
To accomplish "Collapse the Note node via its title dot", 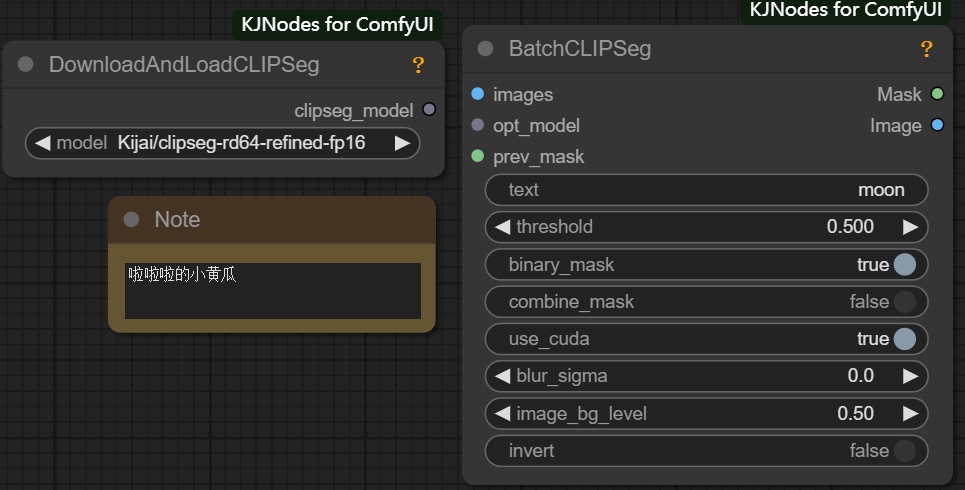I will [131, 220].
